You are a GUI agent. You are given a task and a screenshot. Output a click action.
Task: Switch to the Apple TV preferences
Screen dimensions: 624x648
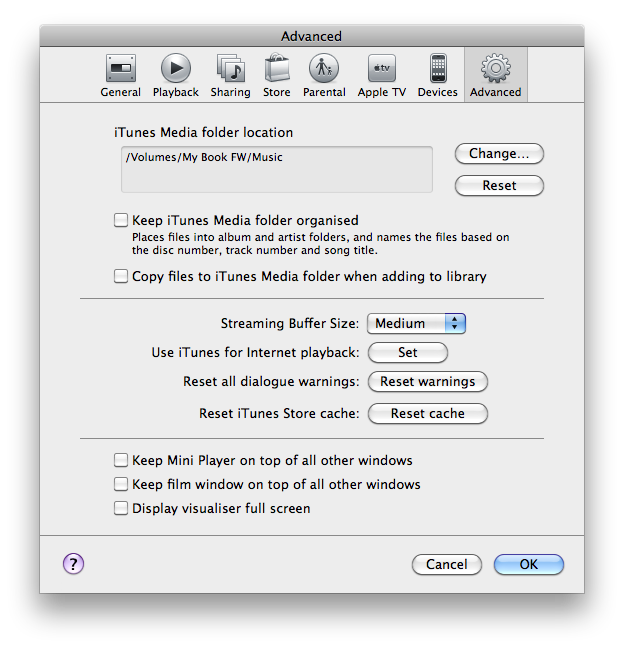[382, 75]
